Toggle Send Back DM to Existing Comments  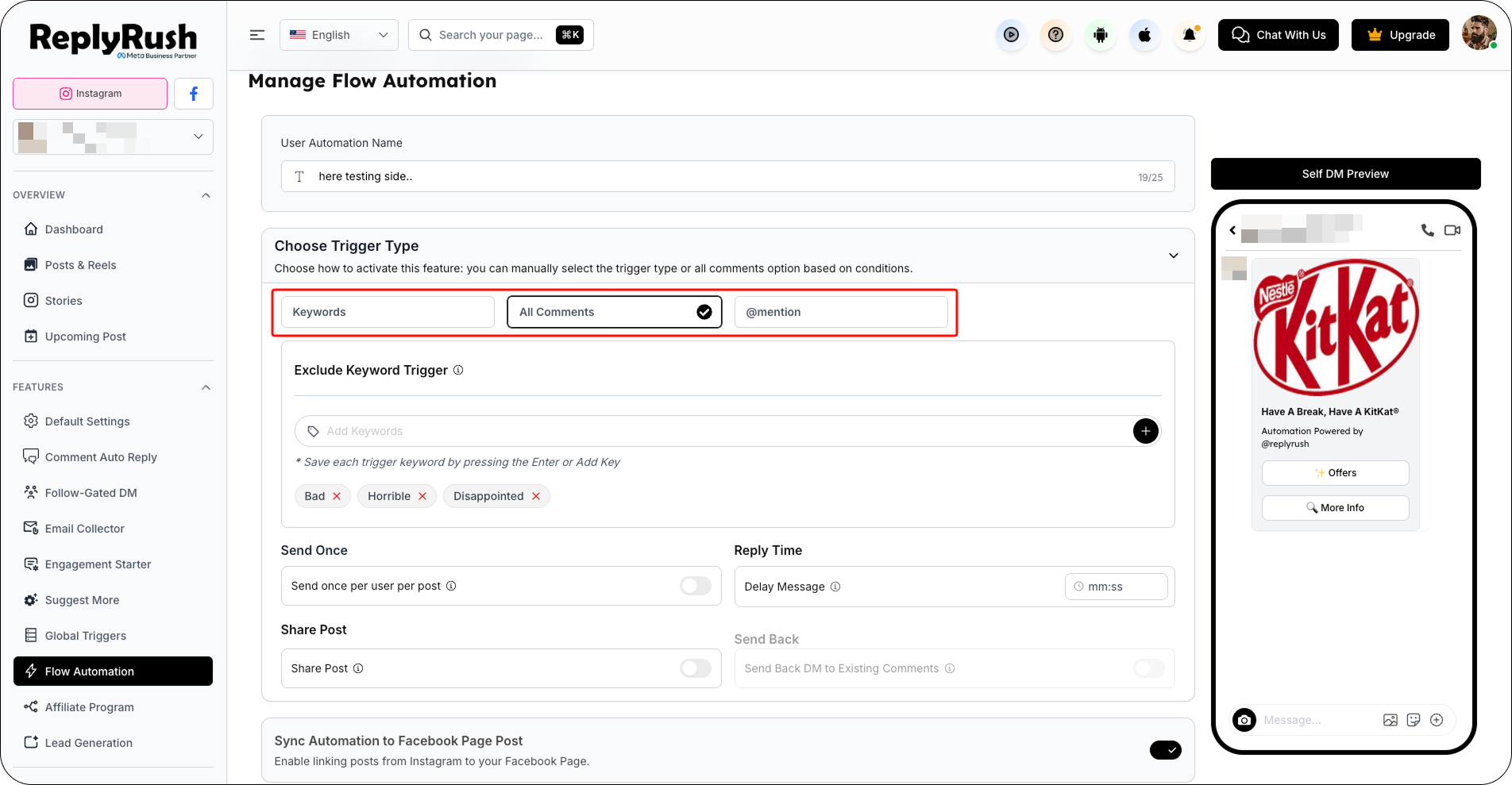click(x=1149, y=668)
